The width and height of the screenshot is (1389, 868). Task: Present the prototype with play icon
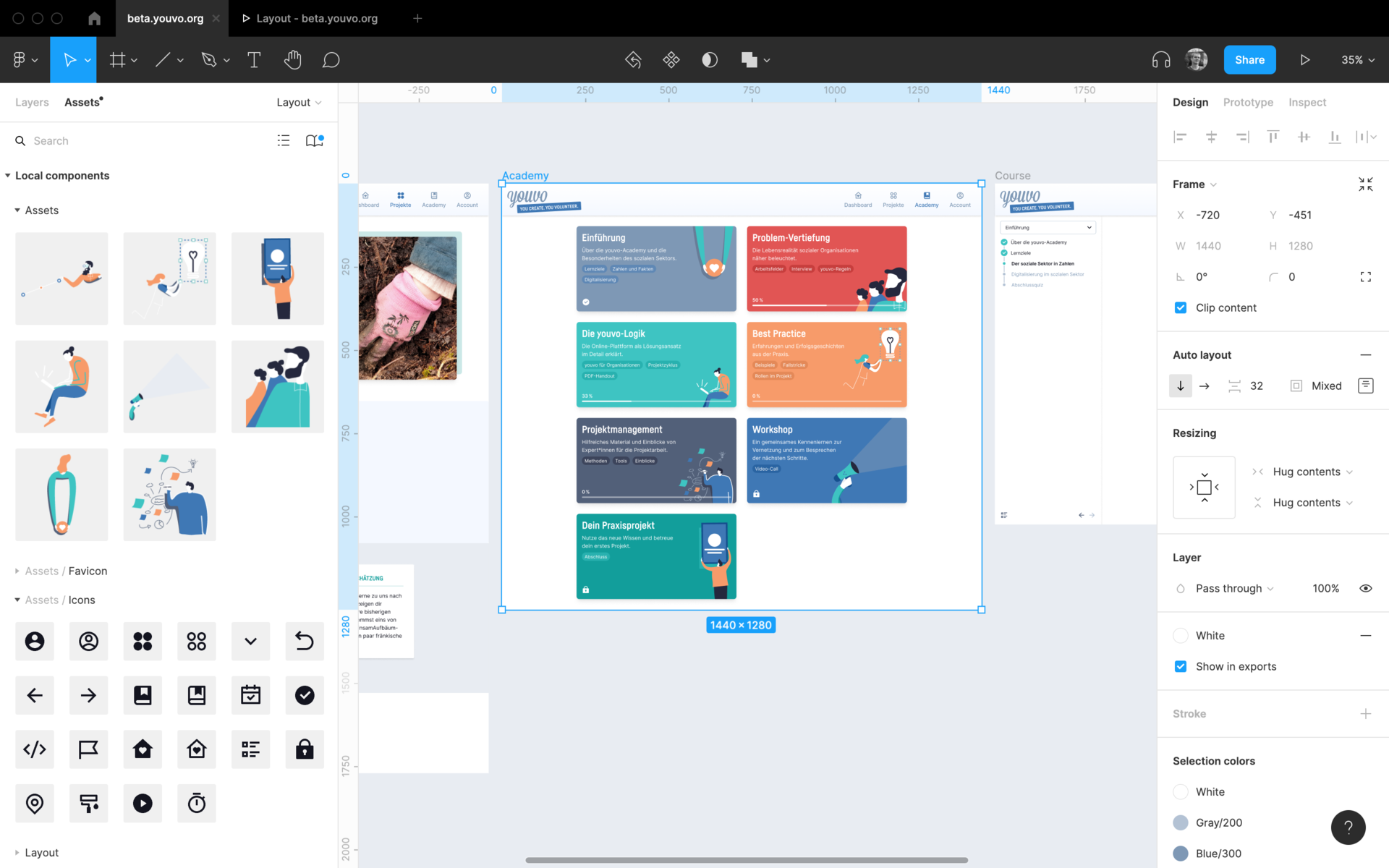(x=1305, y=60)
